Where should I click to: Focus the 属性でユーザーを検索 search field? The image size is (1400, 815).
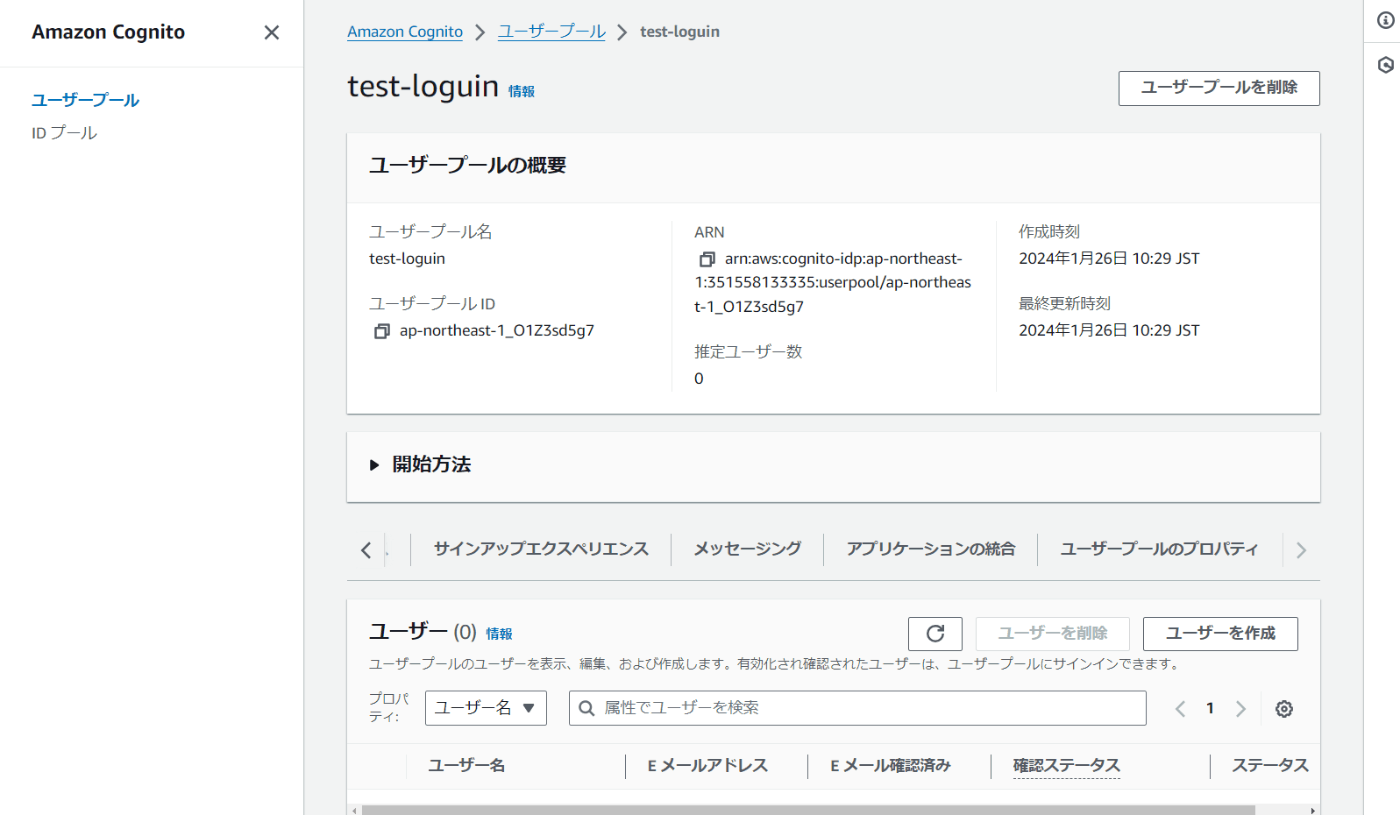pyautogui.click(x=858, y=708)
